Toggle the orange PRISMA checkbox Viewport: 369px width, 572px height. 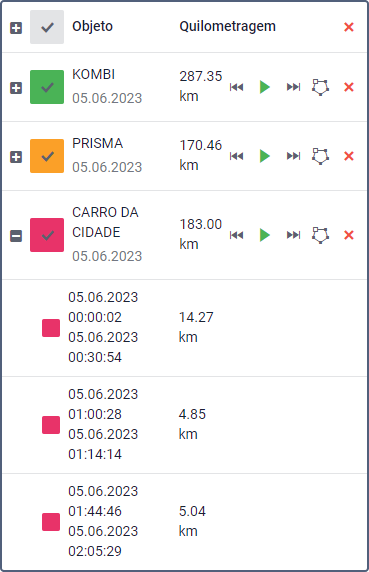point(47,156)
